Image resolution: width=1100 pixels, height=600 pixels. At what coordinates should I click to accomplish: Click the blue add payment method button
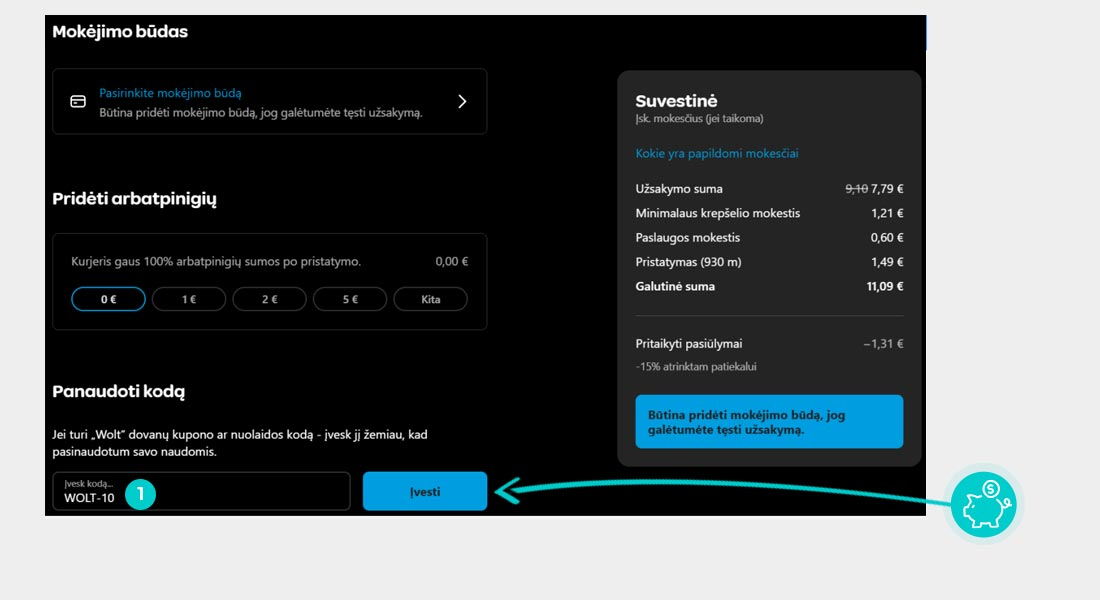click(x=769, y=422)
